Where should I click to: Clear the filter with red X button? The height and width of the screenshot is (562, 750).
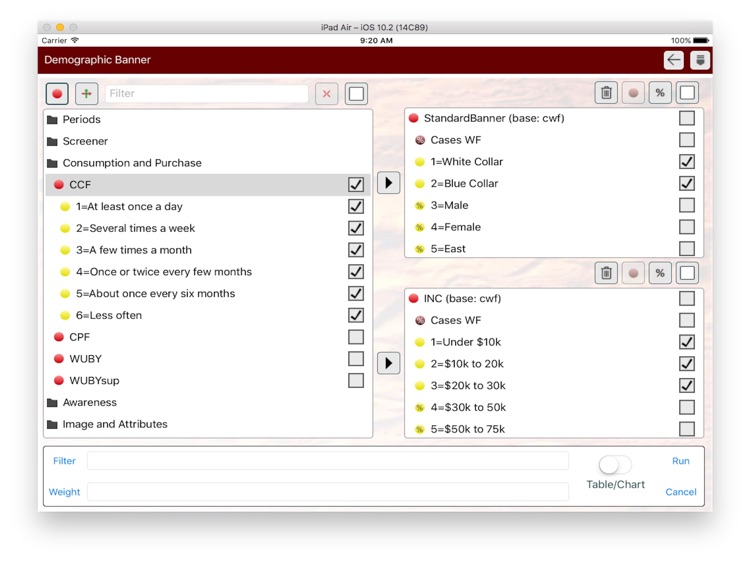327,93
